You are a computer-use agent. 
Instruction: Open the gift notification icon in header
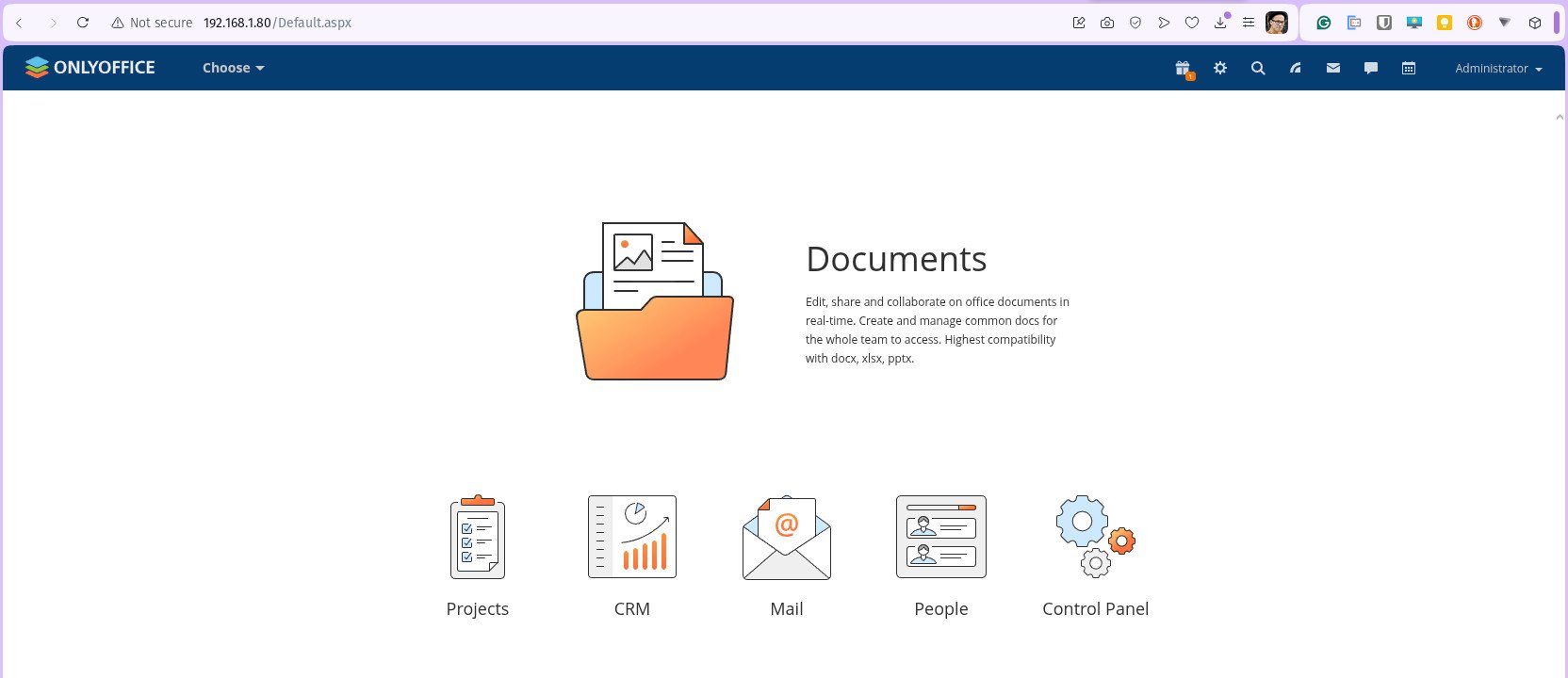pyautogui.click(x=1184, y=69)
